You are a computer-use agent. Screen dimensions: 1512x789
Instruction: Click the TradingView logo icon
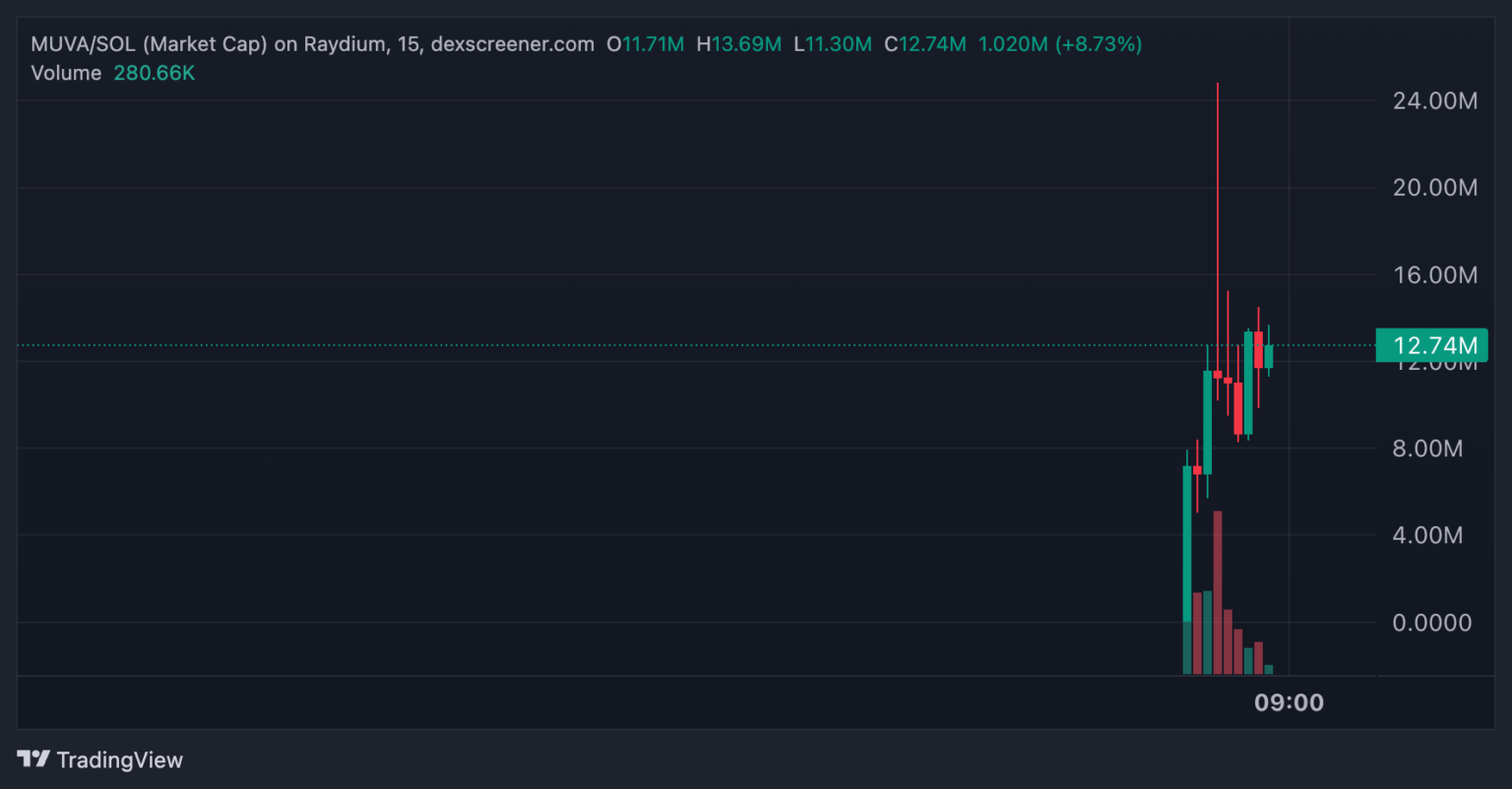coord(33,759)
